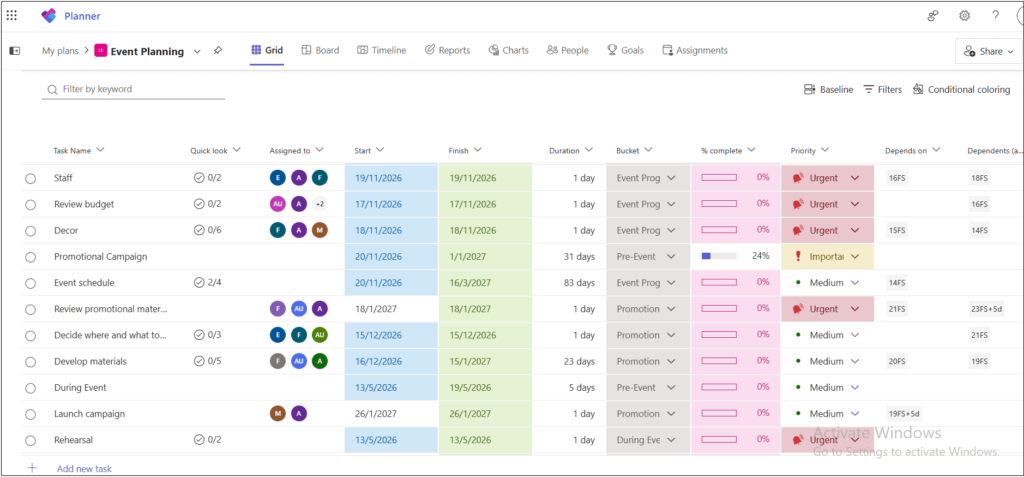Click Event schedule 2/4 checklist icon
Screen dimensions: 1024x477
tap(199, 282)
